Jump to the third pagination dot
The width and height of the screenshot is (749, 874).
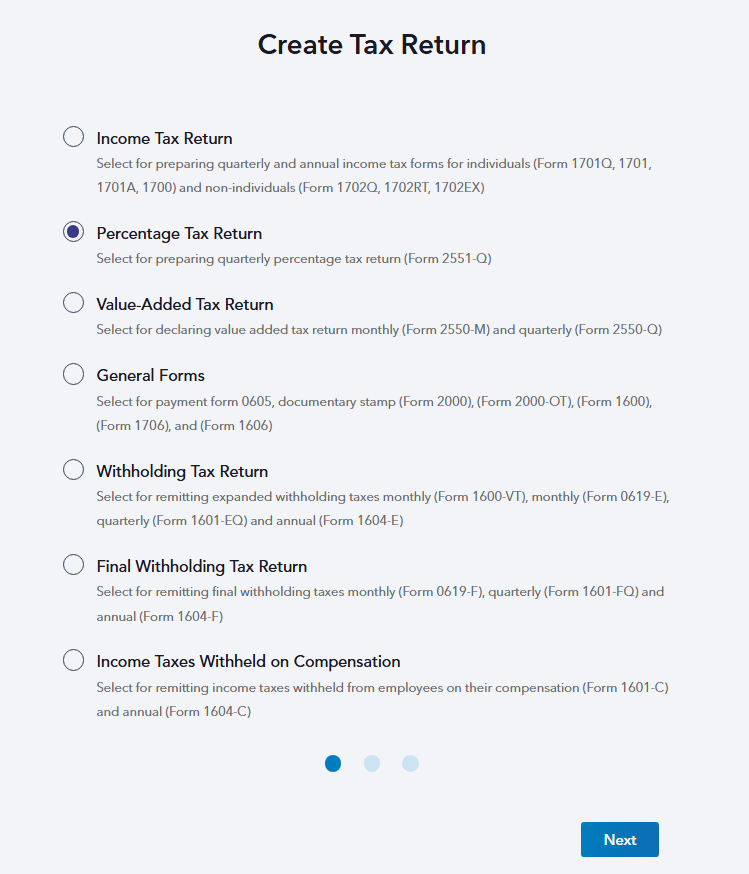[410, 763]
